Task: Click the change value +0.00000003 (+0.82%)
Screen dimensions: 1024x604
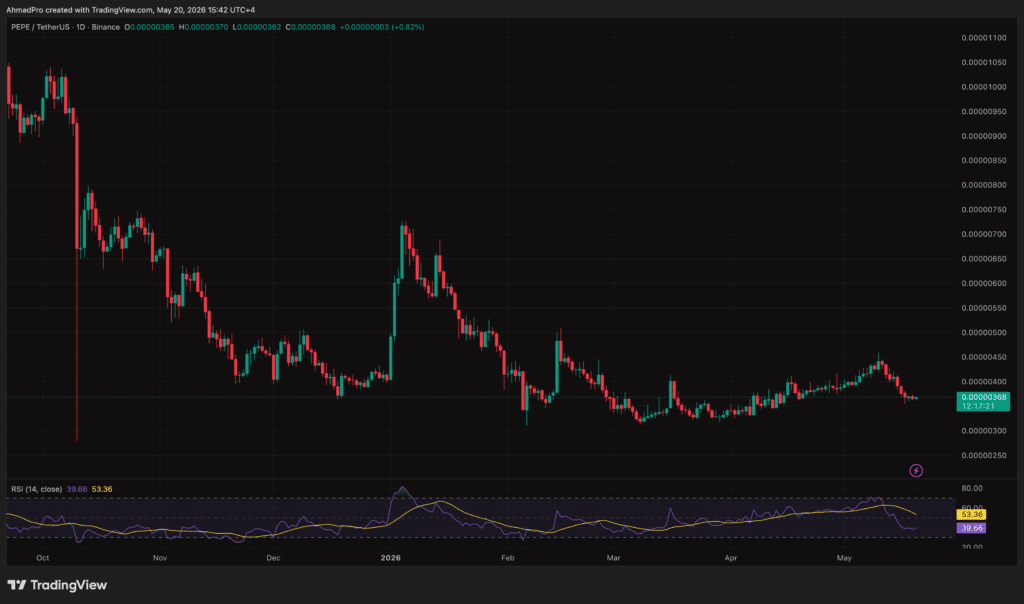Action: (382, 27)
